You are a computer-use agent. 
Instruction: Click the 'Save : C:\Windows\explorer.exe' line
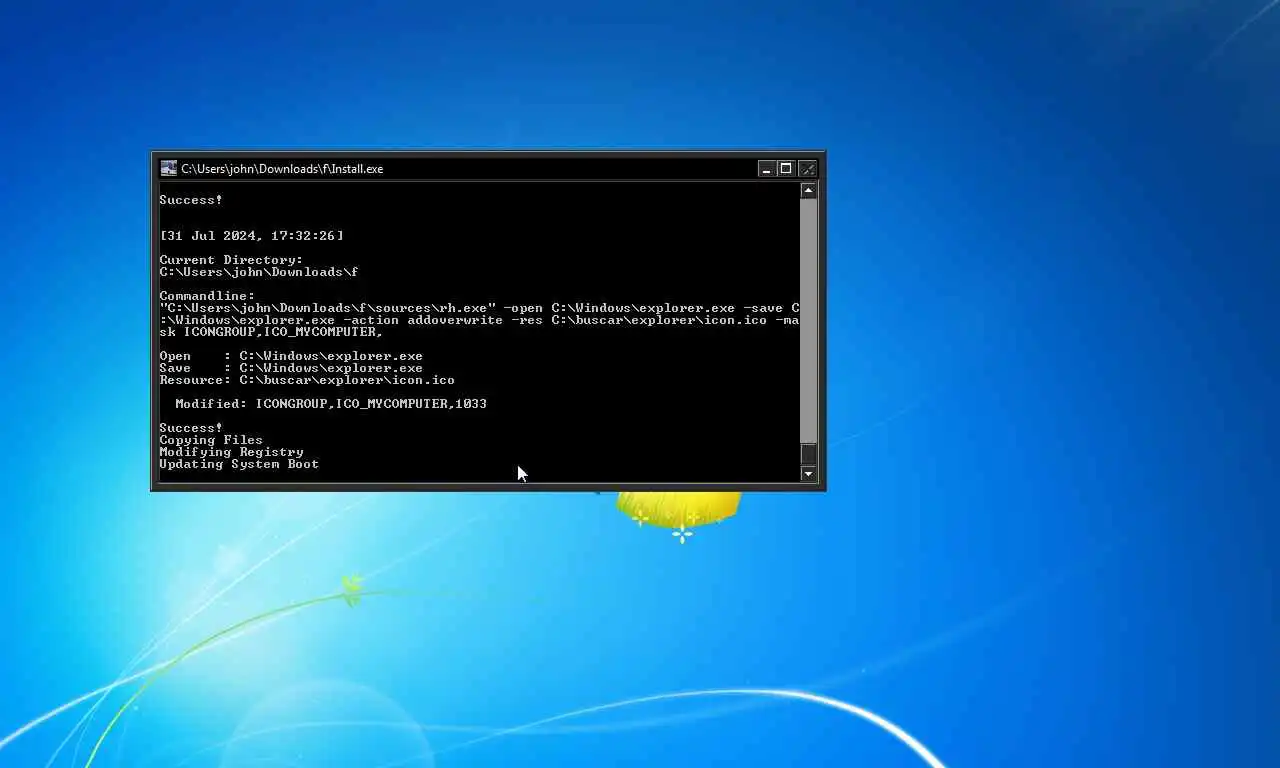(x=291, y=368)
